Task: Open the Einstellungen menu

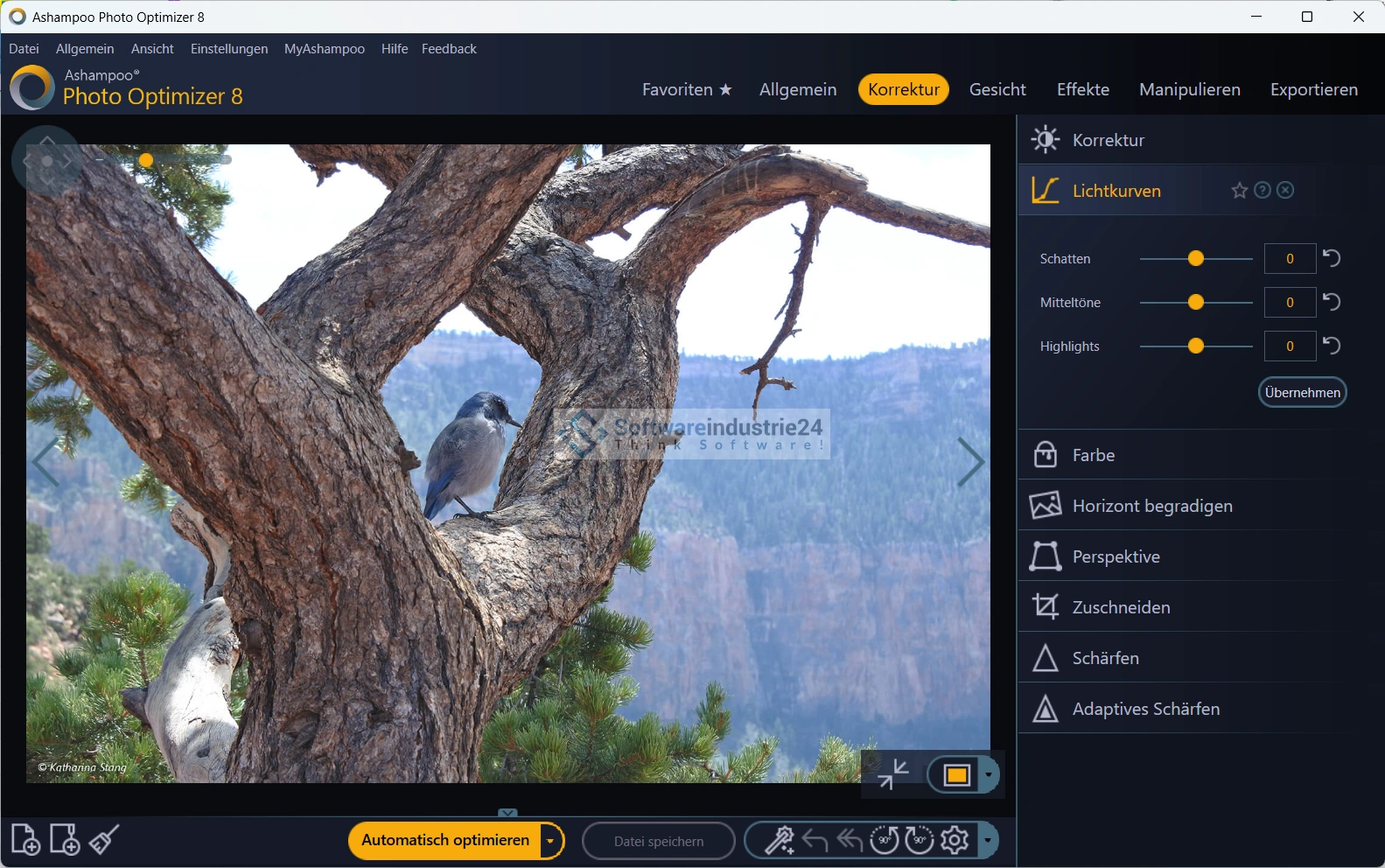Action: [229, 49]
